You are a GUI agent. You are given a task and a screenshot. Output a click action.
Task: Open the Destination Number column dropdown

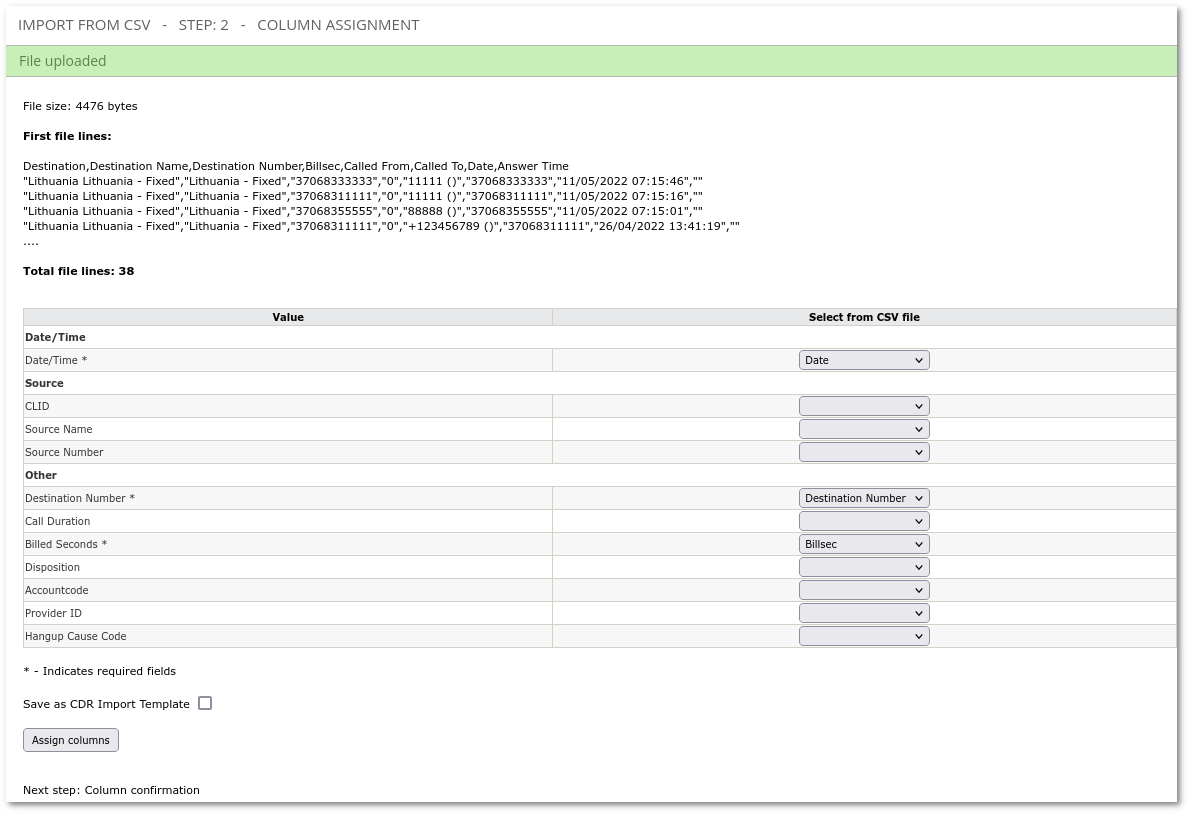(x=864, y=498)
